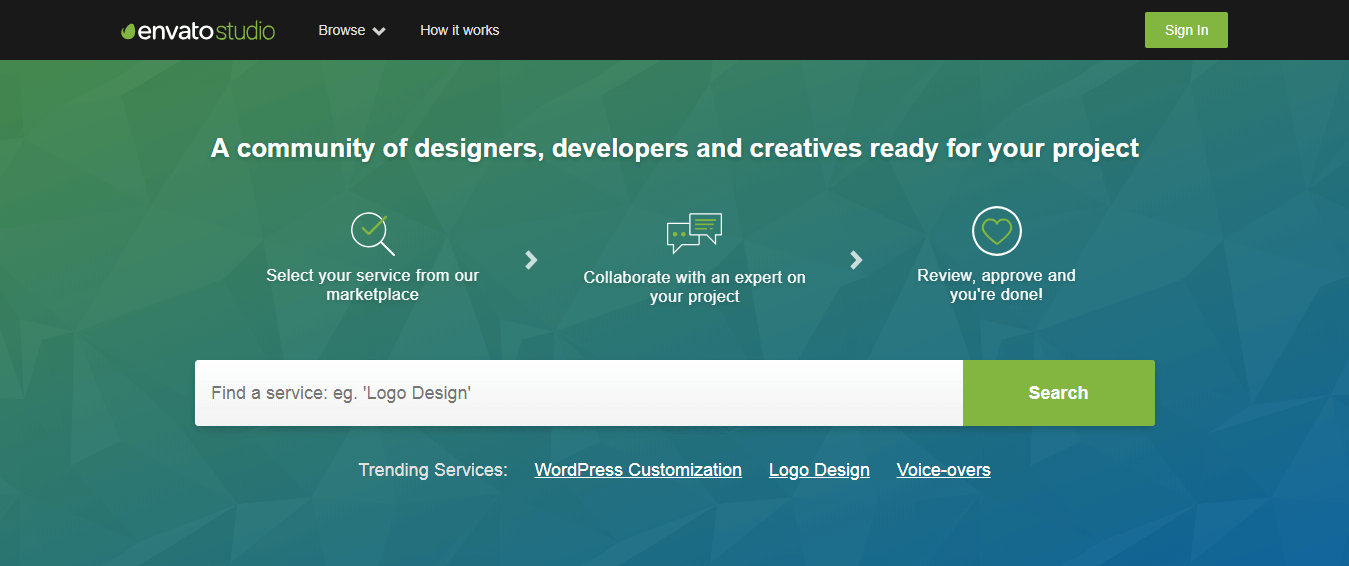Click the magnifying glass checkmark icon

(373, 233)
